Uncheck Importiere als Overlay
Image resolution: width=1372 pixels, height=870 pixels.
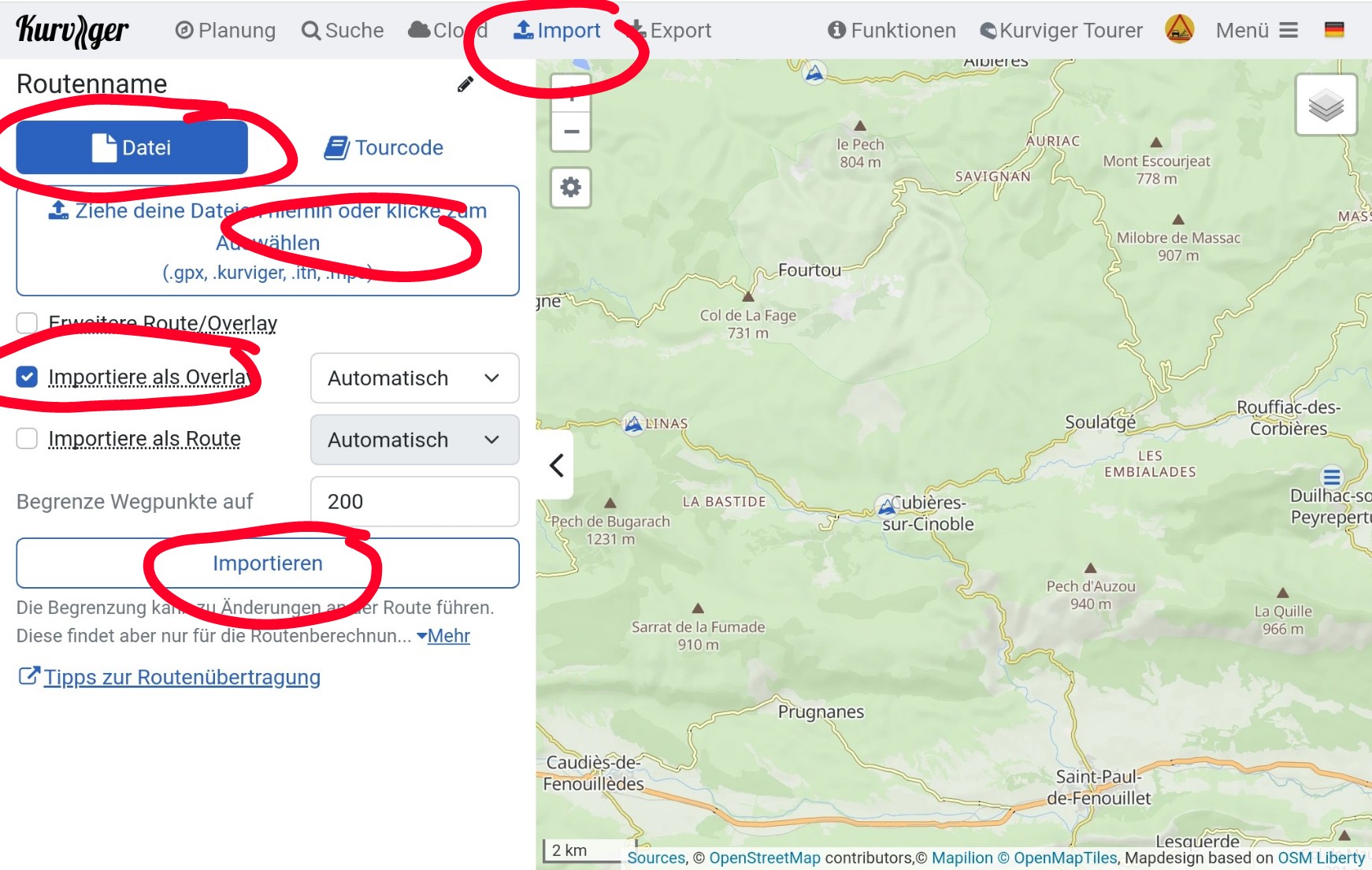[x=28, y=377]
